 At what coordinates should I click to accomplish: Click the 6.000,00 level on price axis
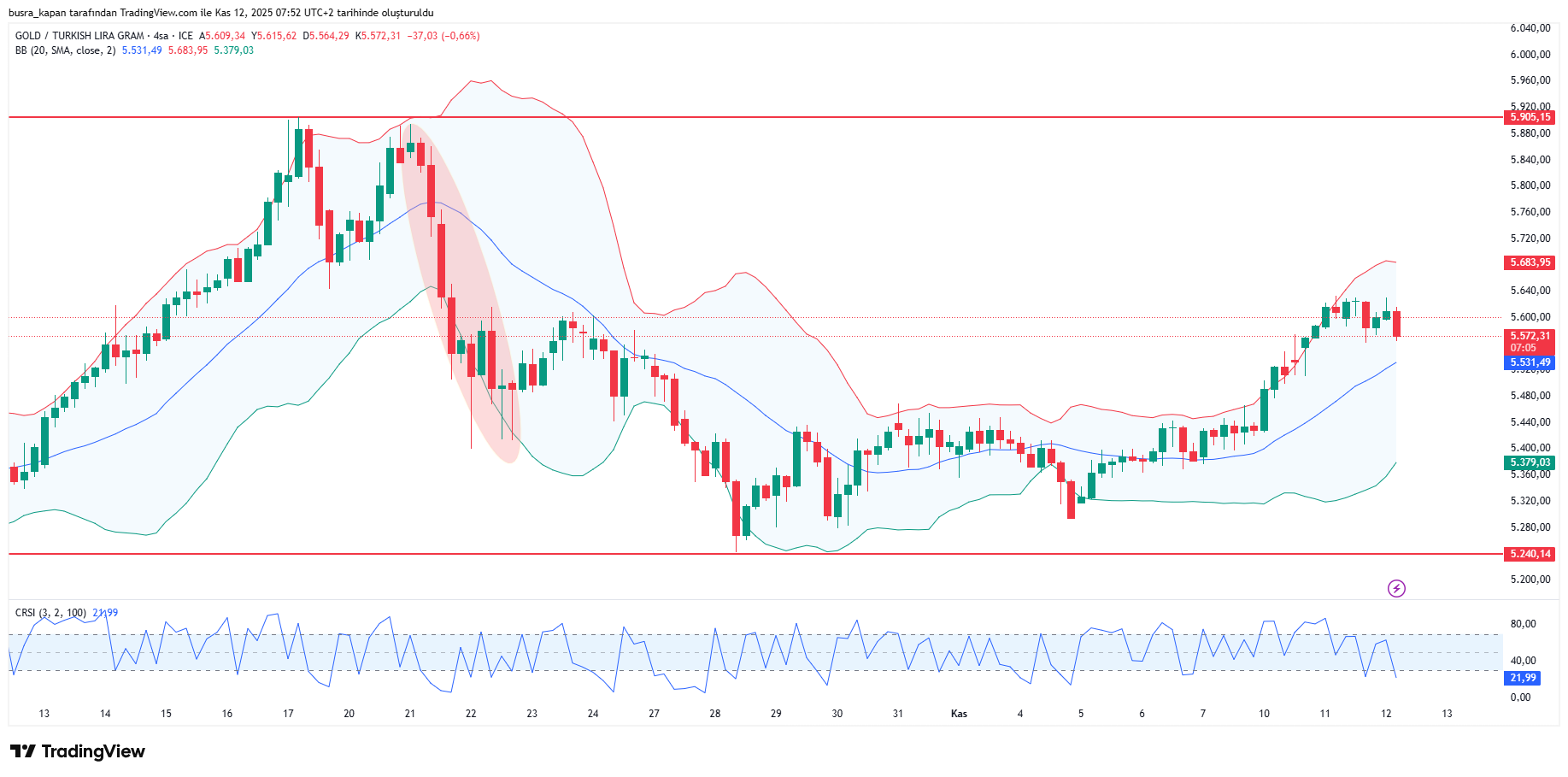[x=1530, y=55]
